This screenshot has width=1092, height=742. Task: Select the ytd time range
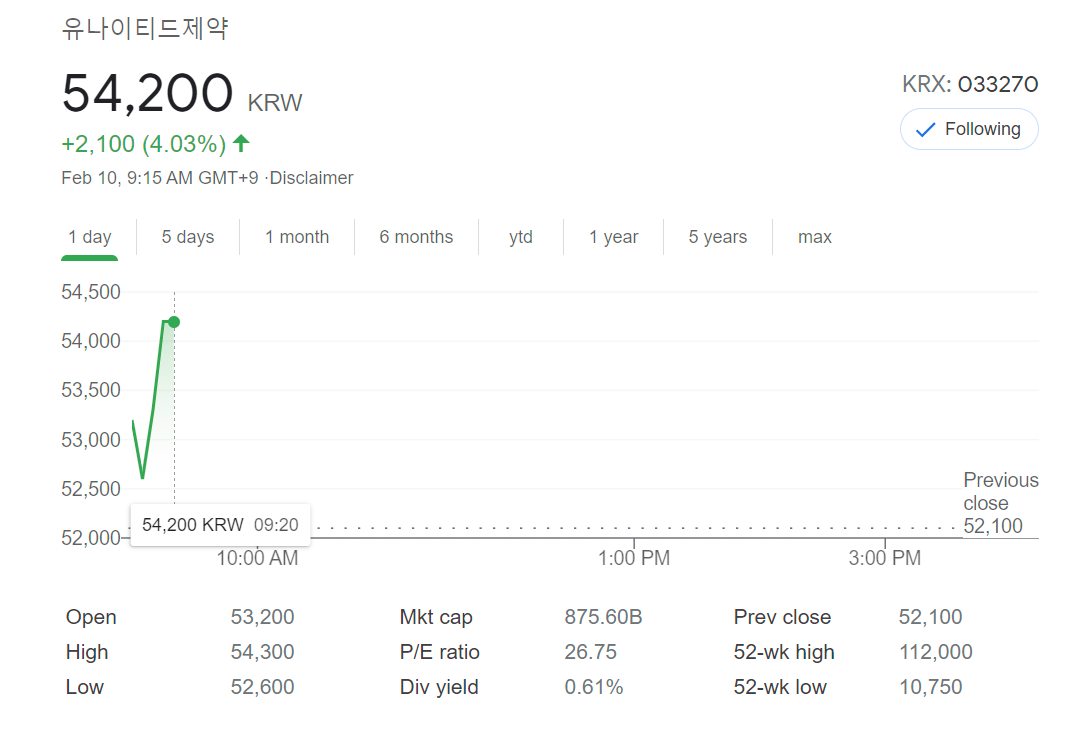pos(521,237)
